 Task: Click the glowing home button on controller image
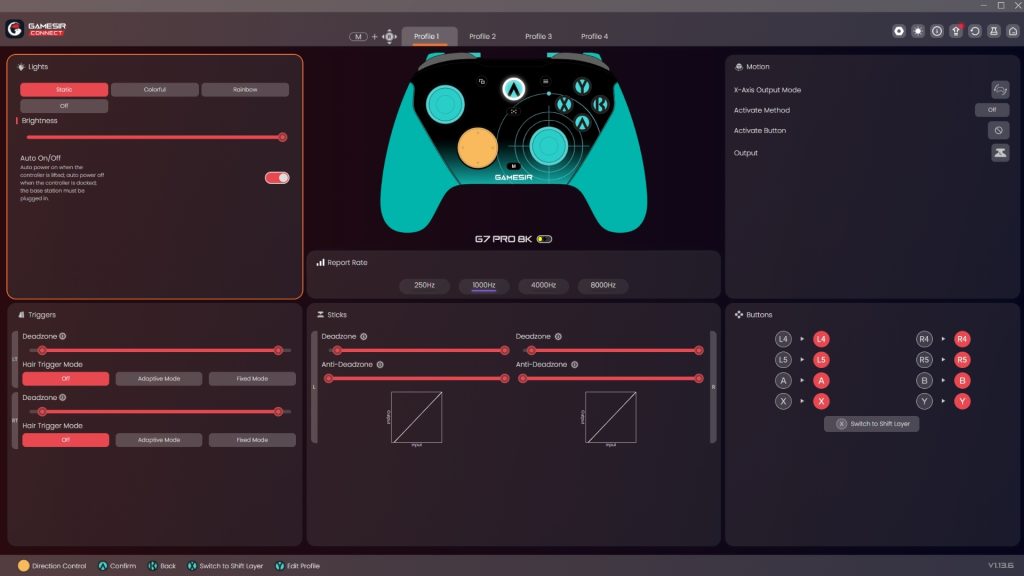(x=513, y=89)
